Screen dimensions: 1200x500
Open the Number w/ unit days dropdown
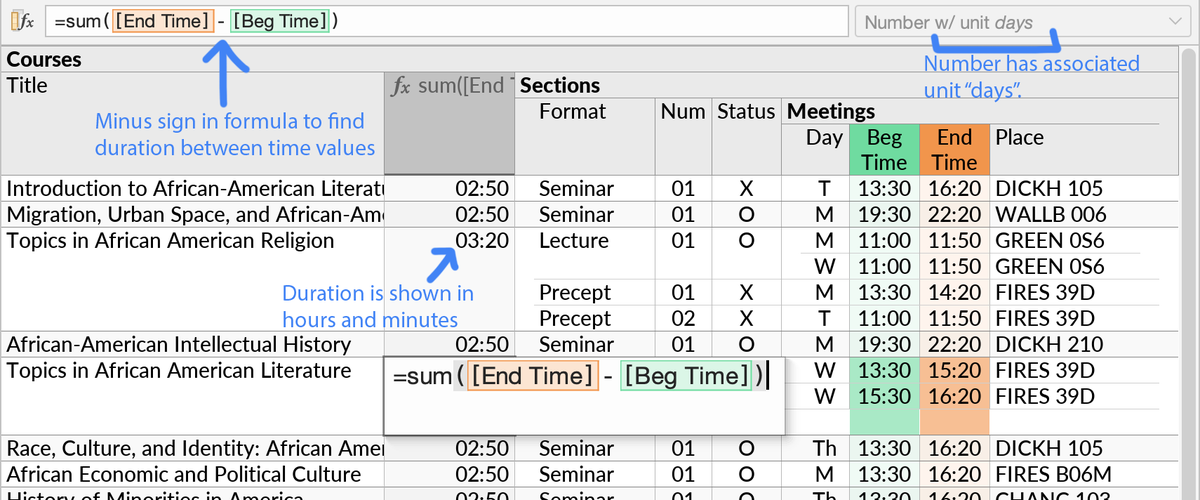pyautogui.click(x=1023, y=22)
